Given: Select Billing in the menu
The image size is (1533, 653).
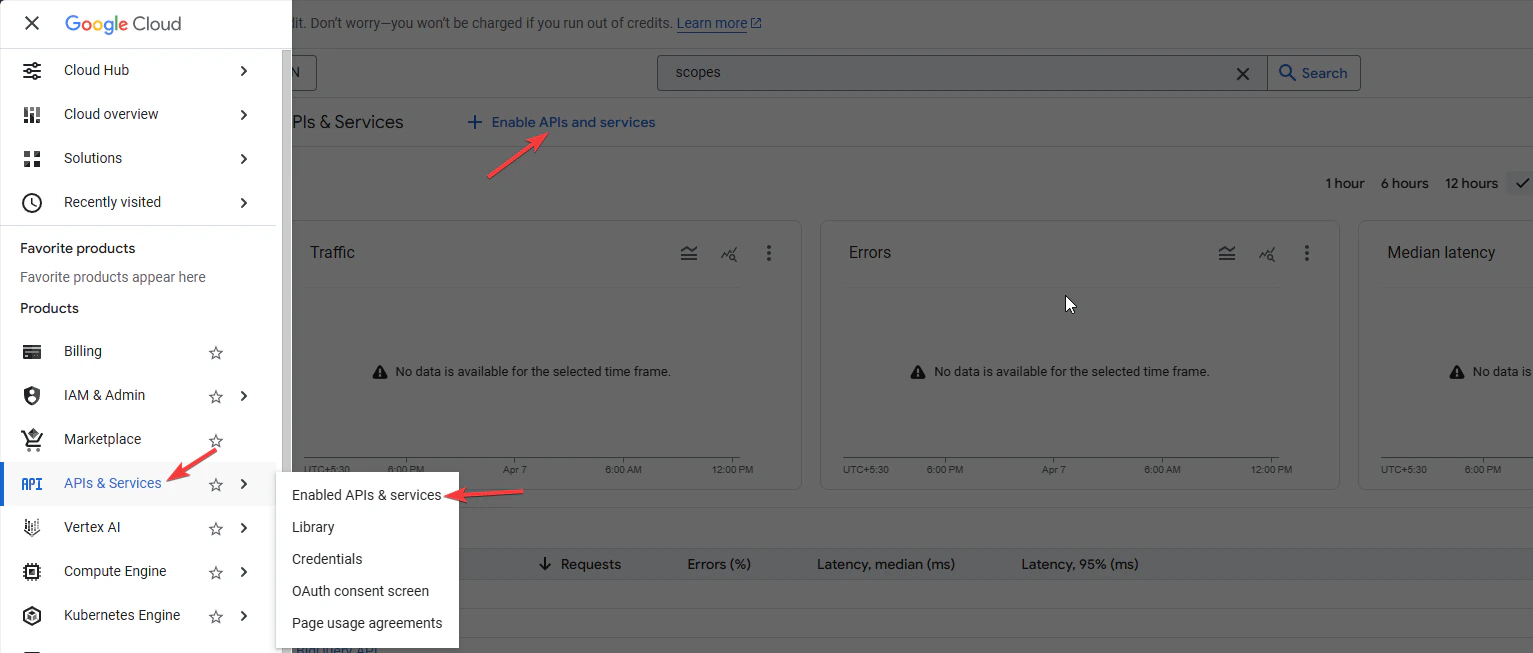Looking at the screenshot, I should [83, 351].
